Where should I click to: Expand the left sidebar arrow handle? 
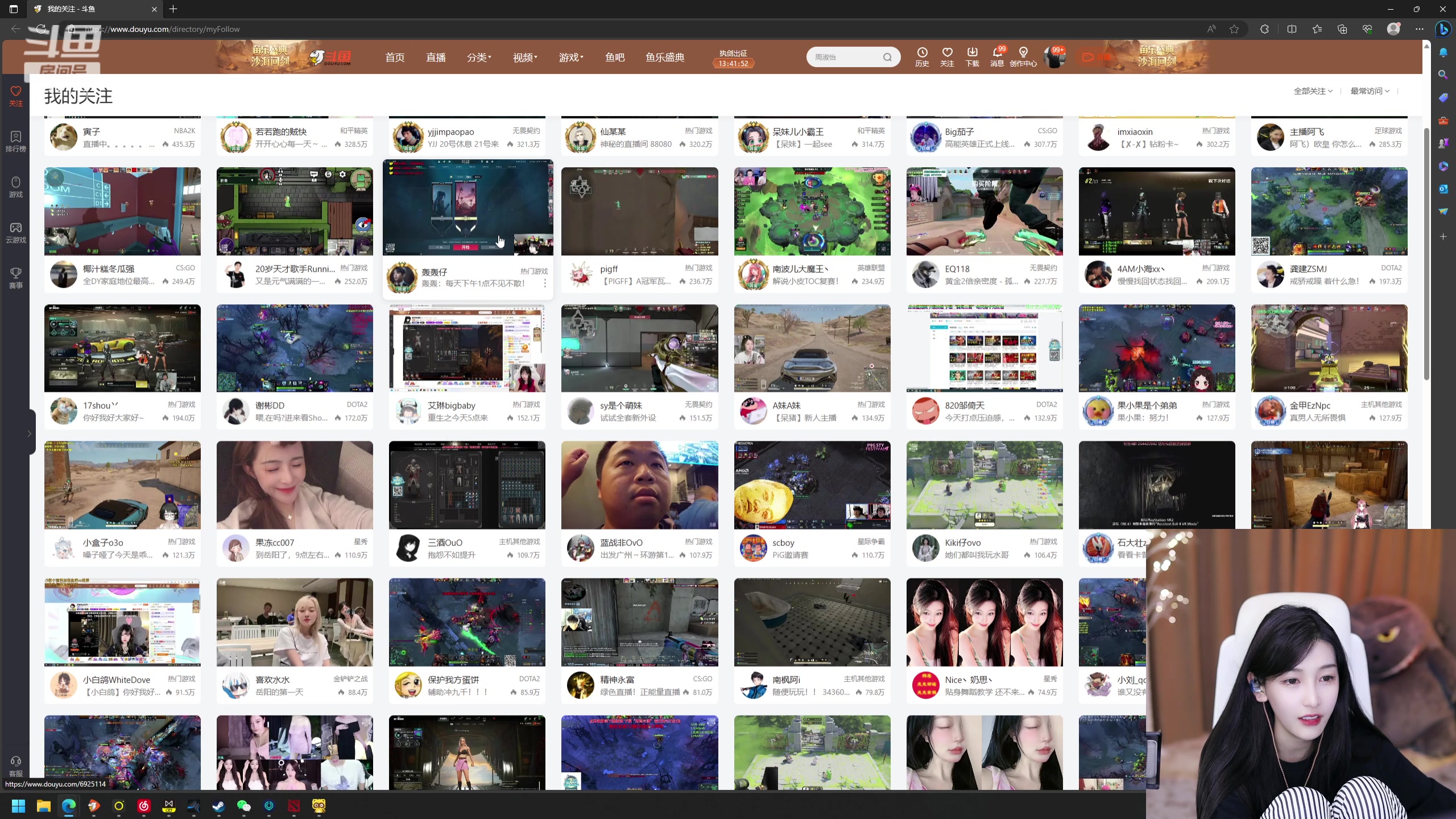29,433
